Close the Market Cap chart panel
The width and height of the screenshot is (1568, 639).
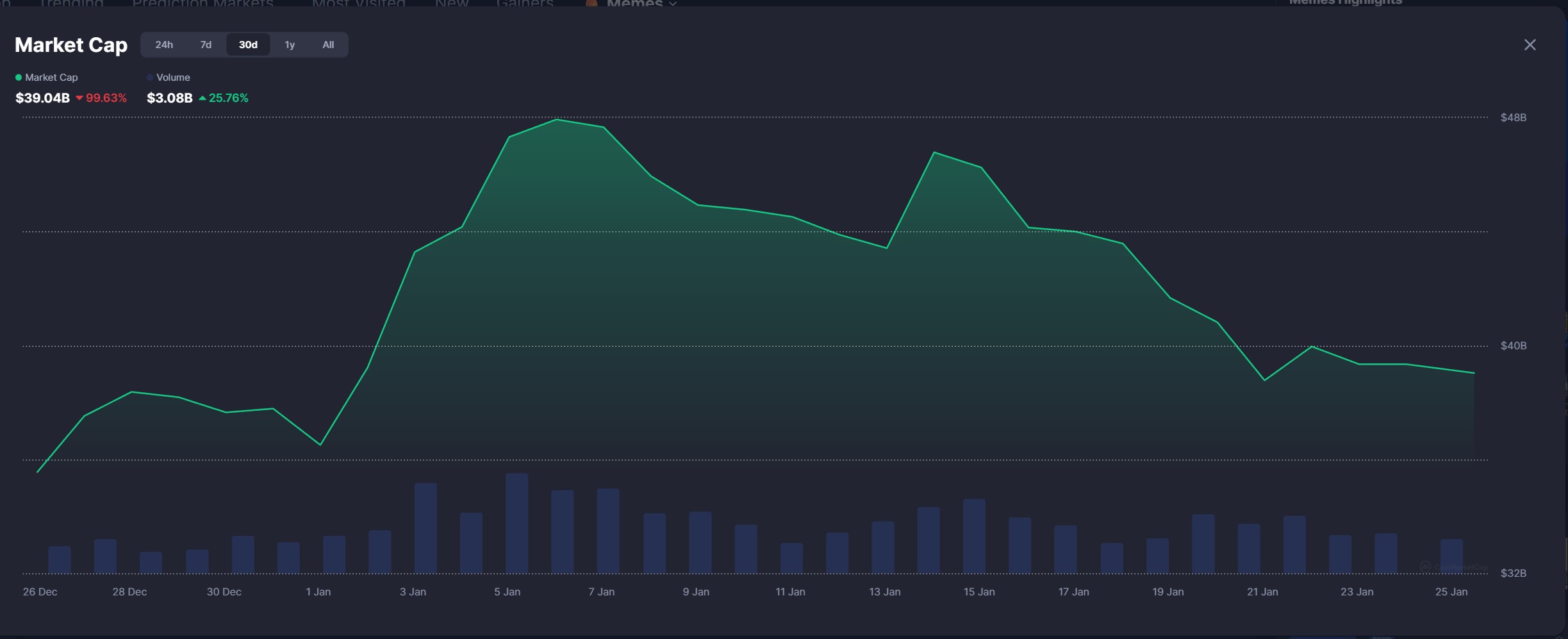pyautogui.click(x=1530, y=45)
